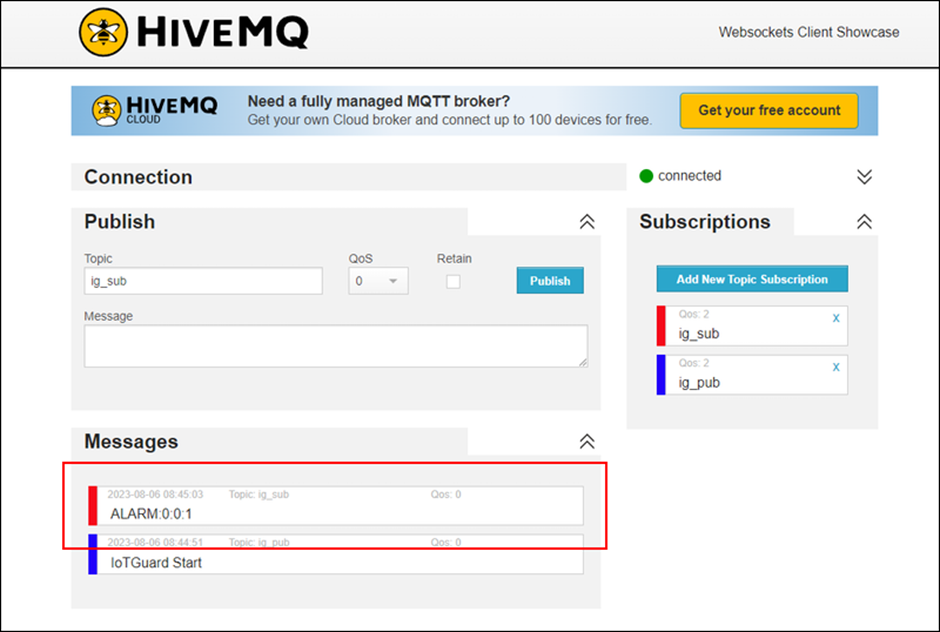The image size is (940, 632).
Task: Click the blue color bar of ig_pub subscription
Action: 661,375
